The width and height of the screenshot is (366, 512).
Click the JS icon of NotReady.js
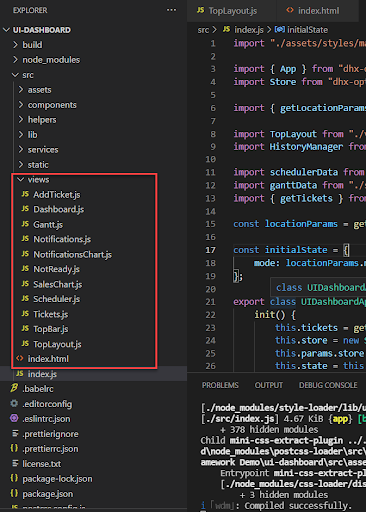(x=25, y=269)
